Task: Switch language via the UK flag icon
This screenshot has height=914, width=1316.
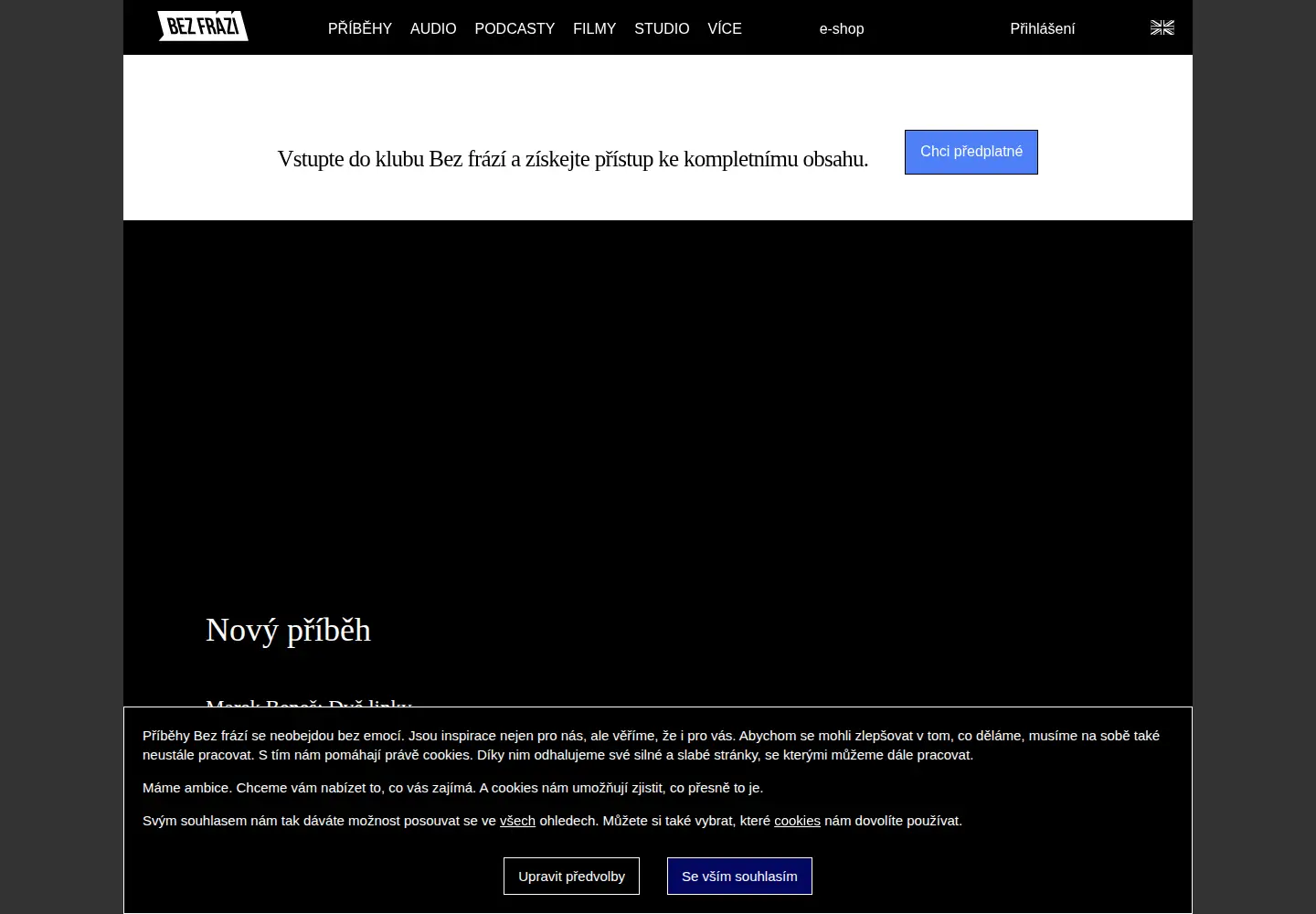Action: pos(1162,27)
